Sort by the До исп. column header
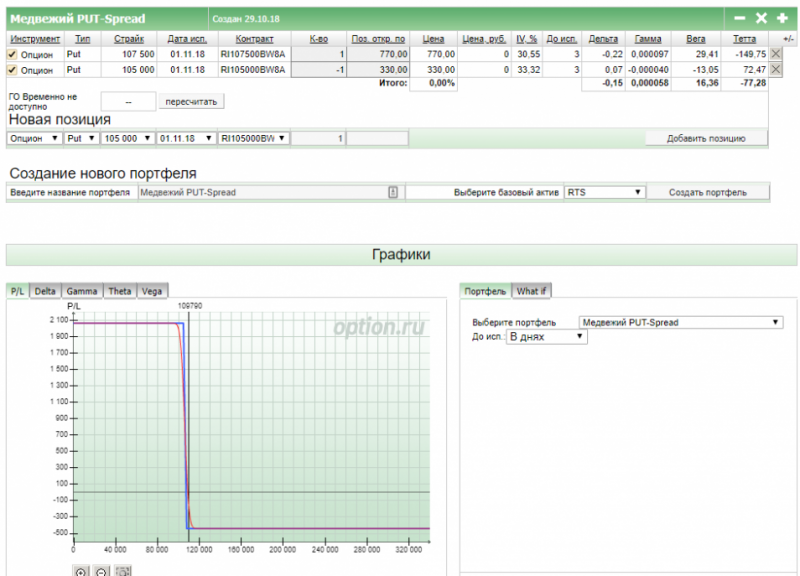The width and height of the screenshot is (800, 576). coord(561,39)
